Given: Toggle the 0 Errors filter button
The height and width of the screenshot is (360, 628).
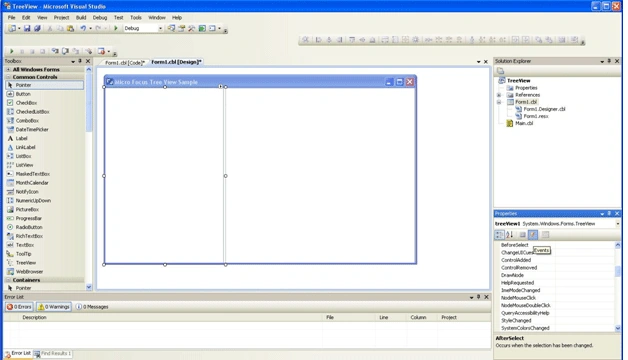Looking at the screenshot, I should [x=19, y=307].
